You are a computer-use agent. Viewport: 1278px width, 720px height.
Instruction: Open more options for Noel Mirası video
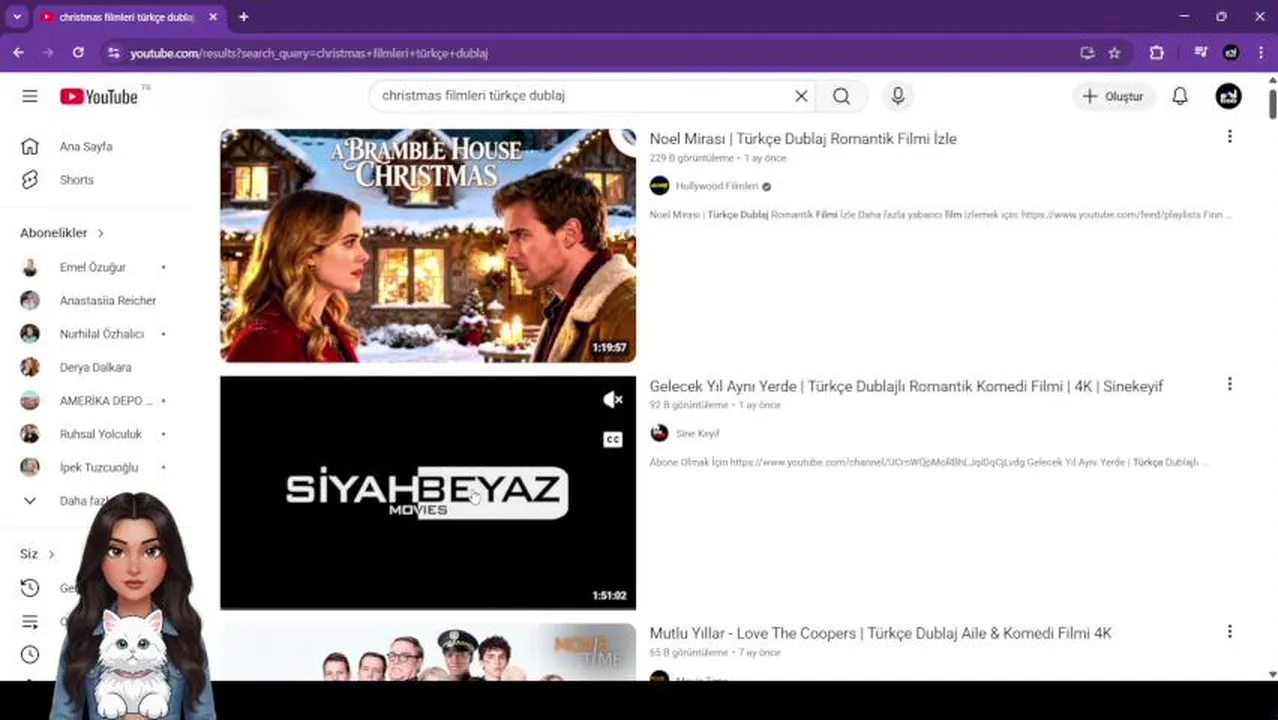[1229, 137]
